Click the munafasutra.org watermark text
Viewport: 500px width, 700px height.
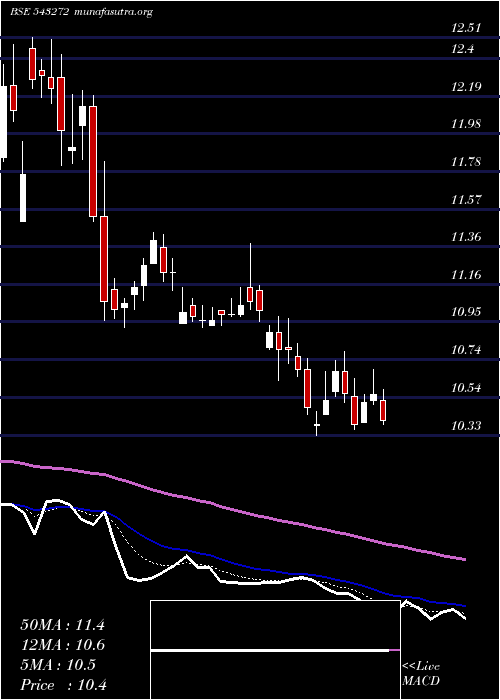[x=112, y=12]
